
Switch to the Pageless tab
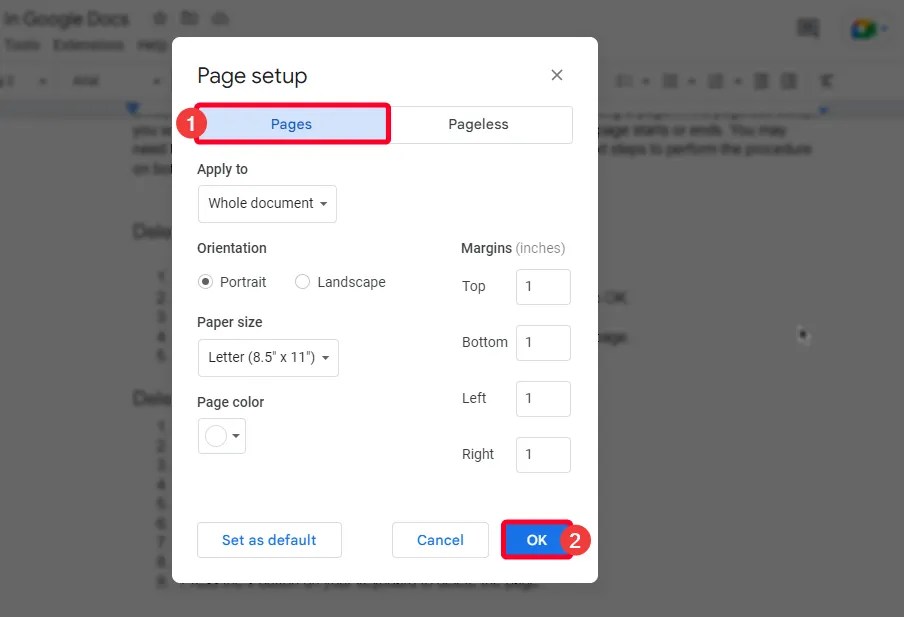tap(479, 125)
